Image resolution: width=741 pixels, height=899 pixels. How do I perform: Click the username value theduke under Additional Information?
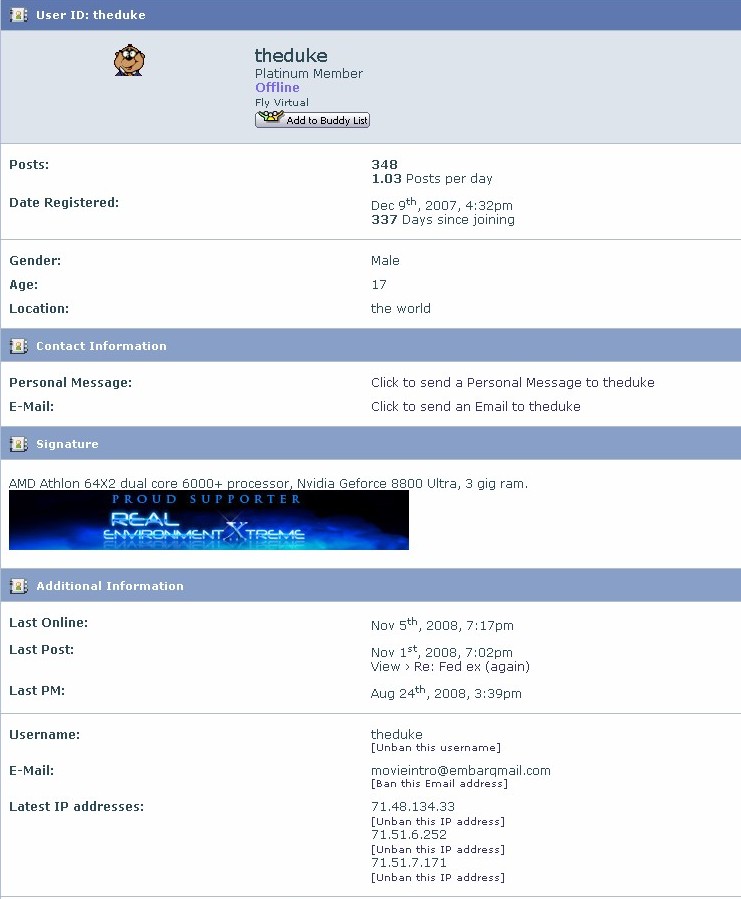click(396, 734)
